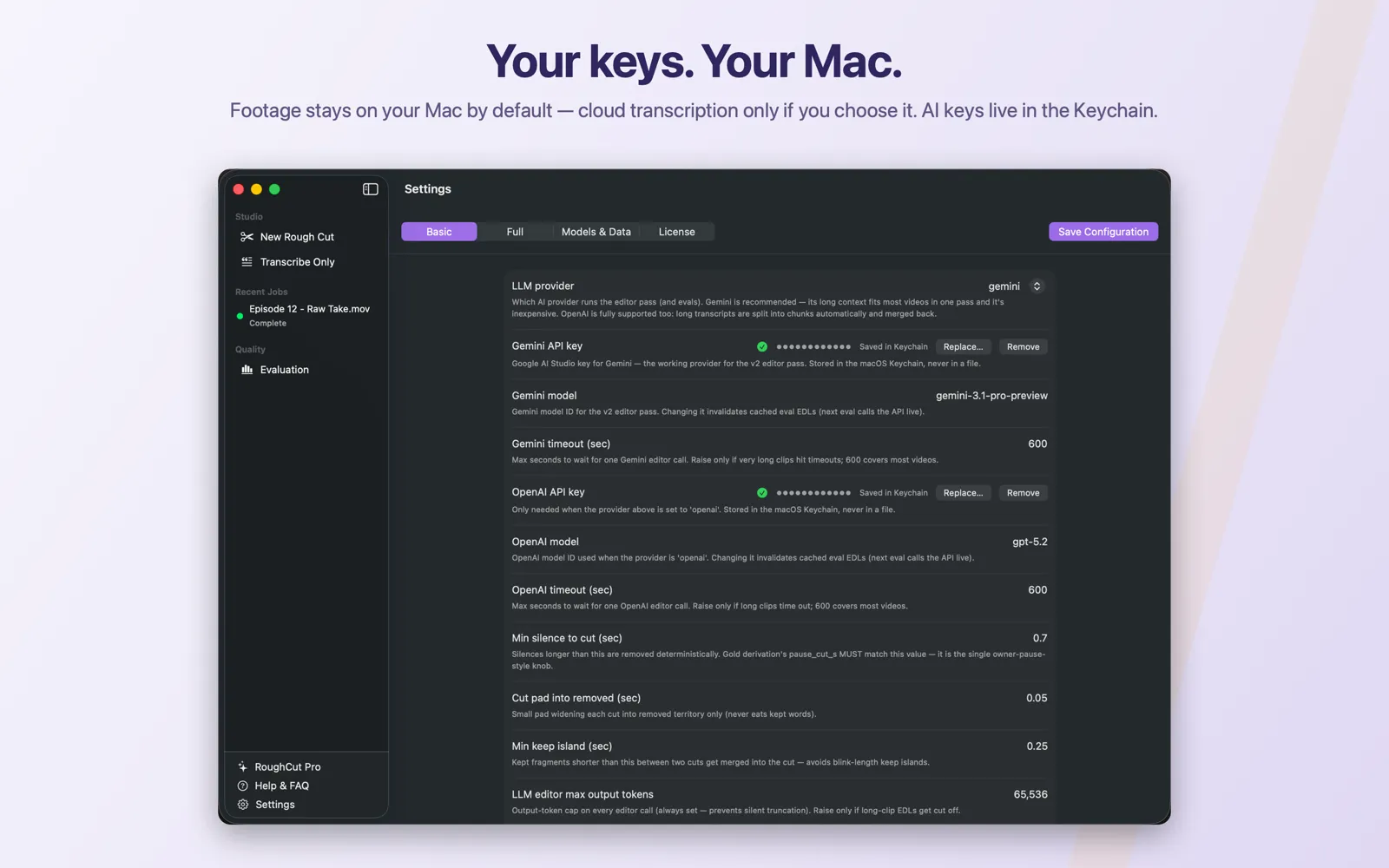Click the Complete status under Episode 12

267,323
